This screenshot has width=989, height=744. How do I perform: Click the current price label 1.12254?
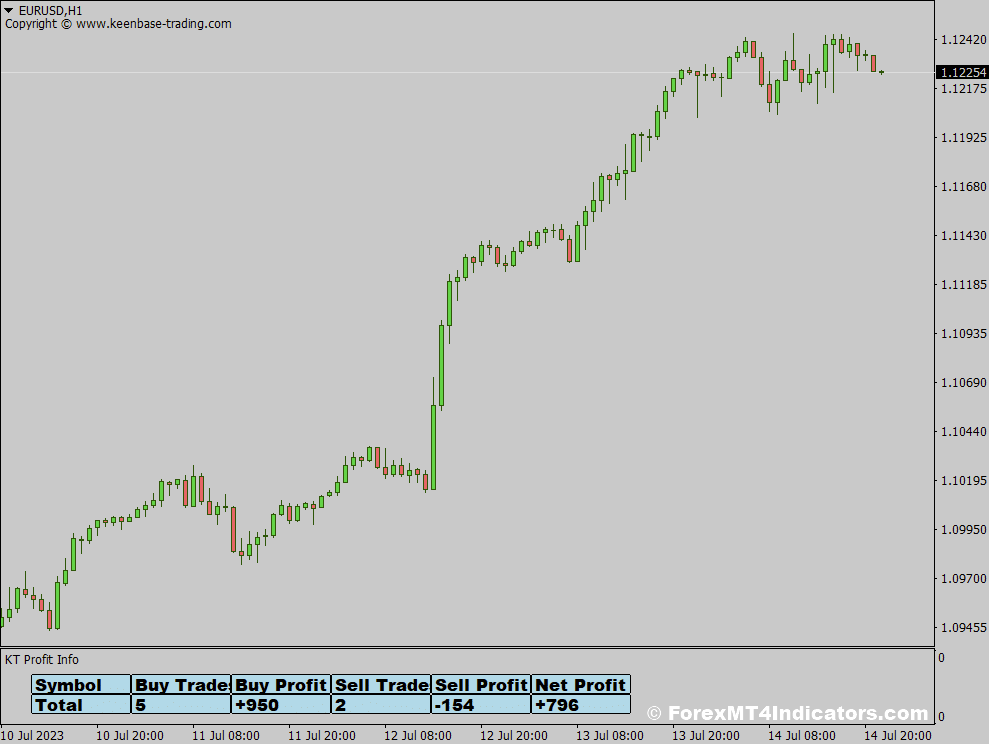963,73
